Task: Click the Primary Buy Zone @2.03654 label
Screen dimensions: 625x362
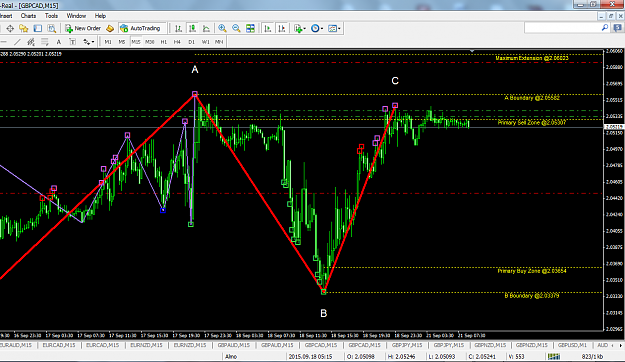Action: coord(532,271)
